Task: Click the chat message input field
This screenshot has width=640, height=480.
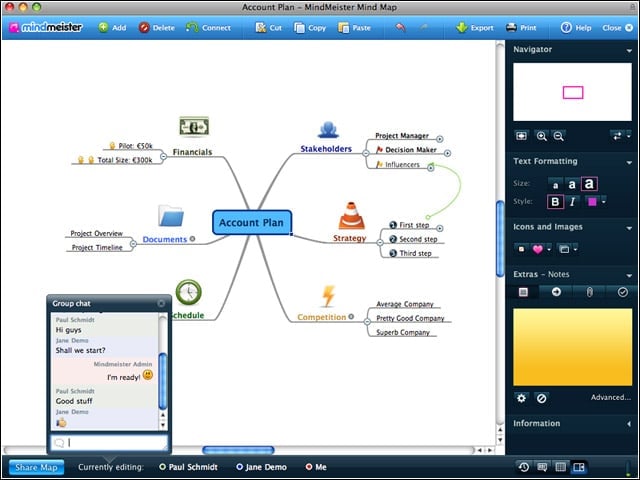Action: (109, 442)
